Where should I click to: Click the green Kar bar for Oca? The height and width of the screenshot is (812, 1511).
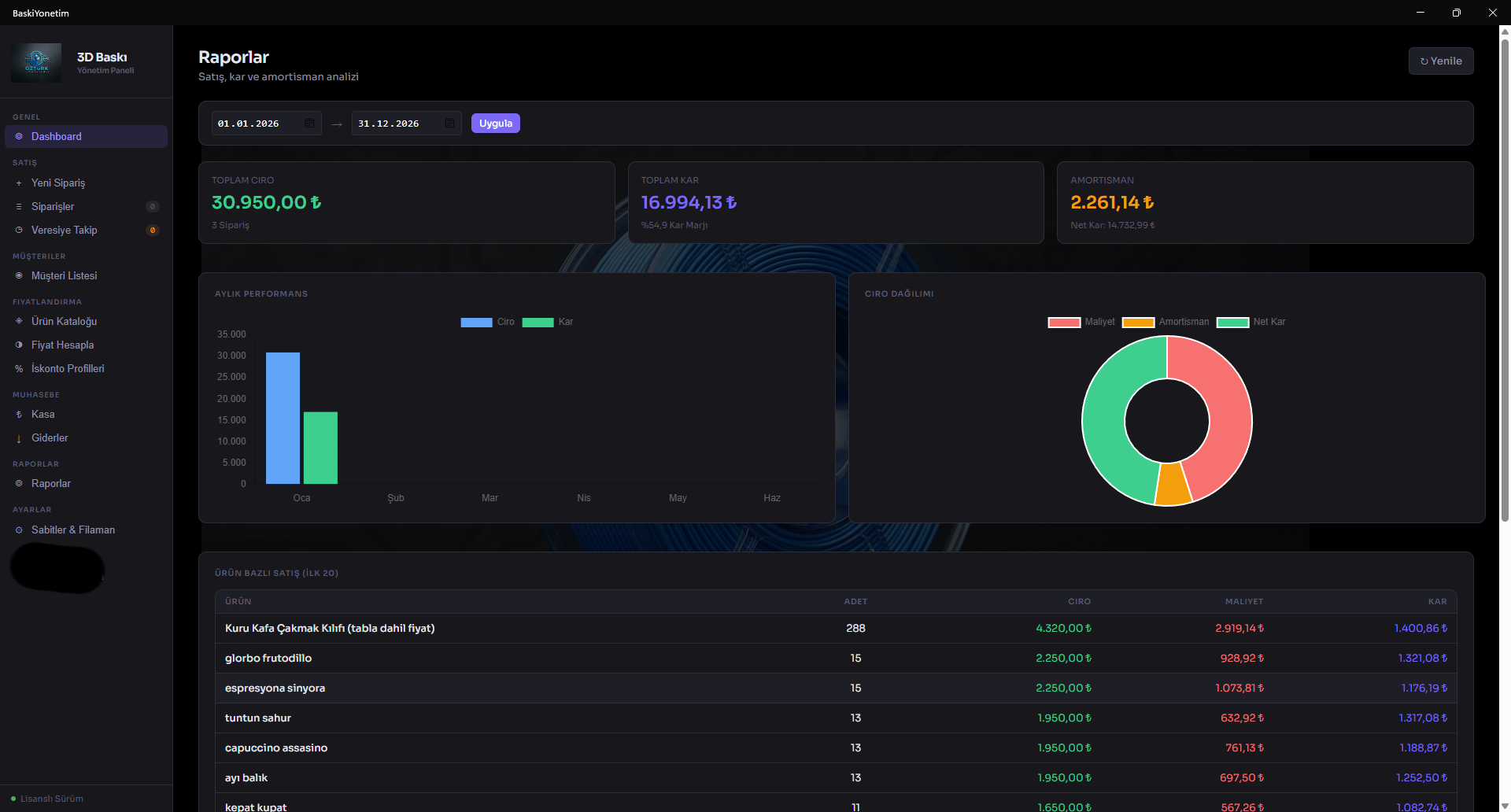320,448
